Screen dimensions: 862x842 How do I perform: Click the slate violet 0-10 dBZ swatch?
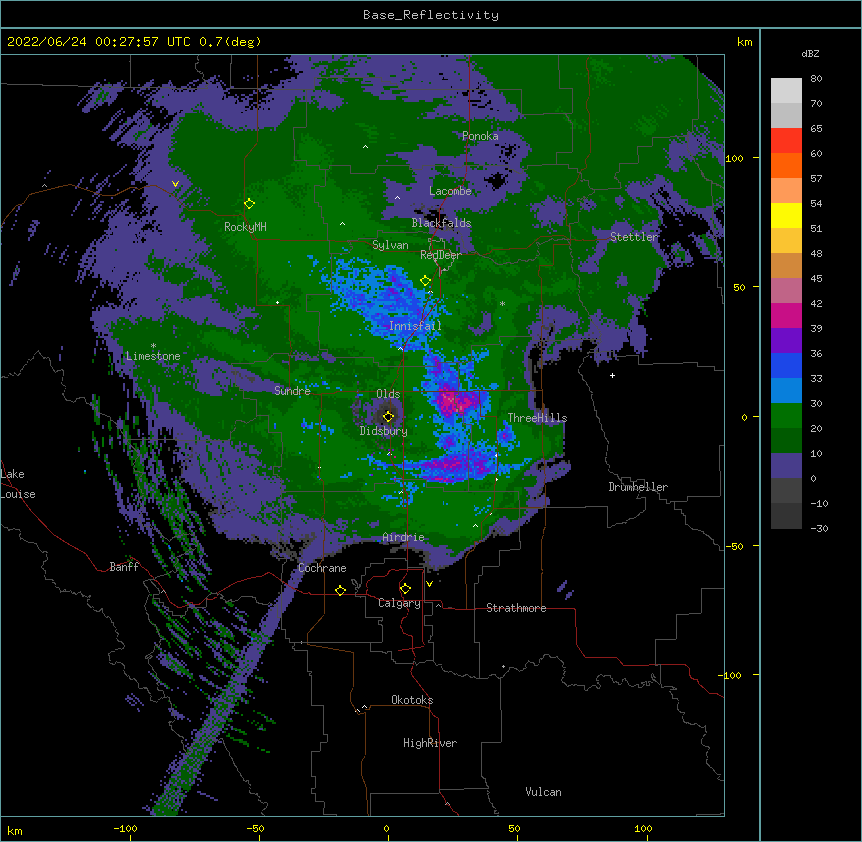(786, 466)
